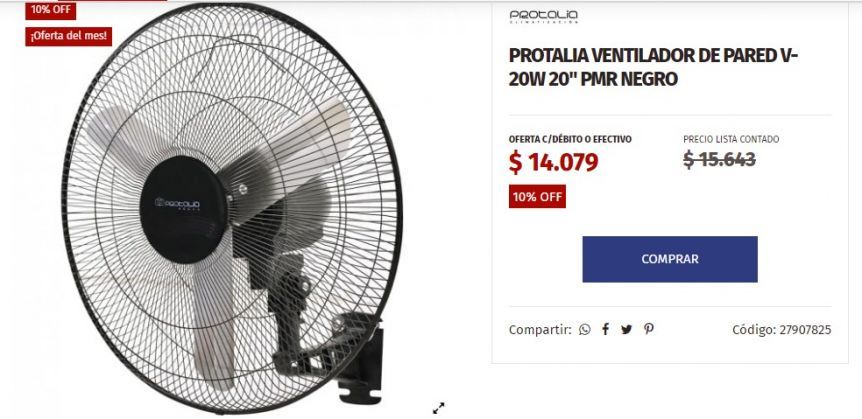The width and height of the screenshot is (862, 419).
Task: Open the wall fan product photo
Action: pos(232,208)
